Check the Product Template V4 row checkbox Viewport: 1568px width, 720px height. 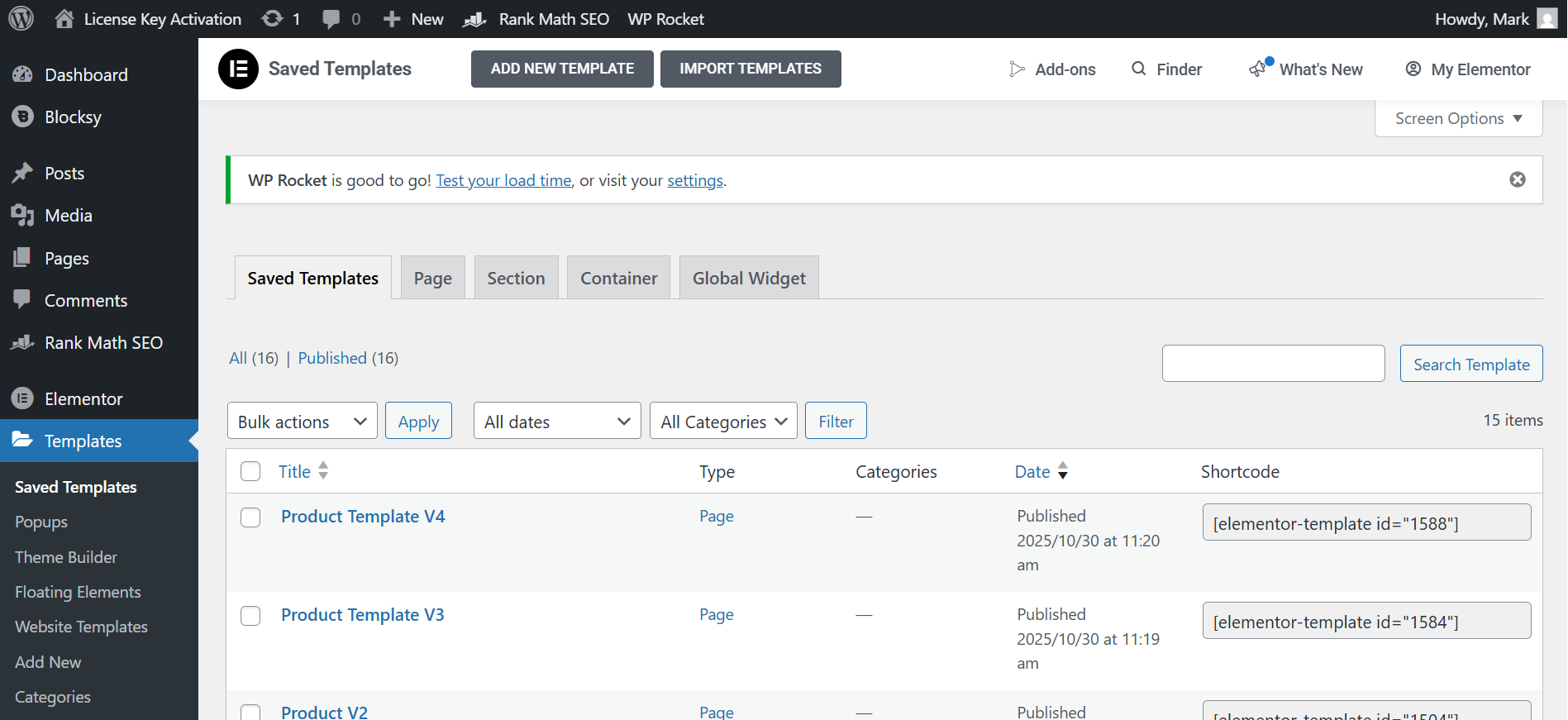pyautogui.click(x=250, y=517)
